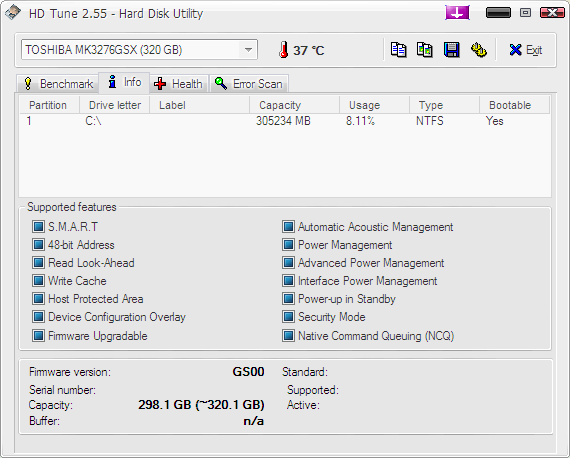Viewport: 570px width, 458px height.
Task: Maximize the HD Tune window
Action: point(525,13)
